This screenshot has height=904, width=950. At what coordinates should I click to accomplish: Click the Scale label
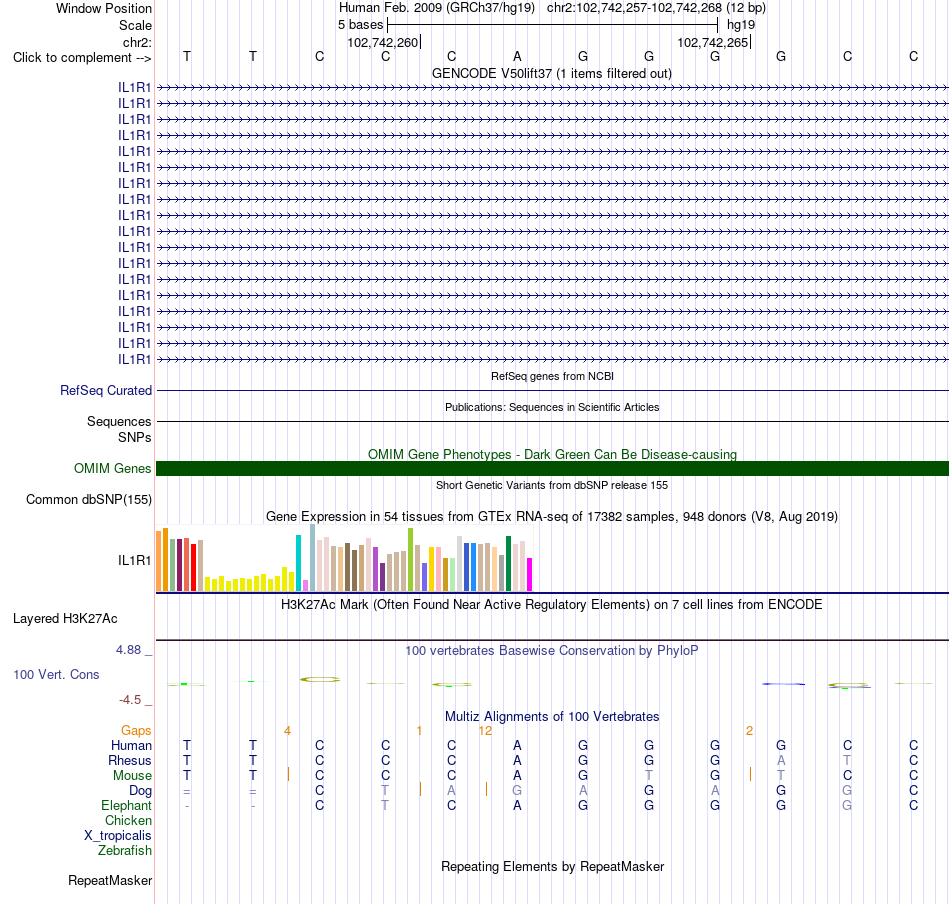point(135,25)
